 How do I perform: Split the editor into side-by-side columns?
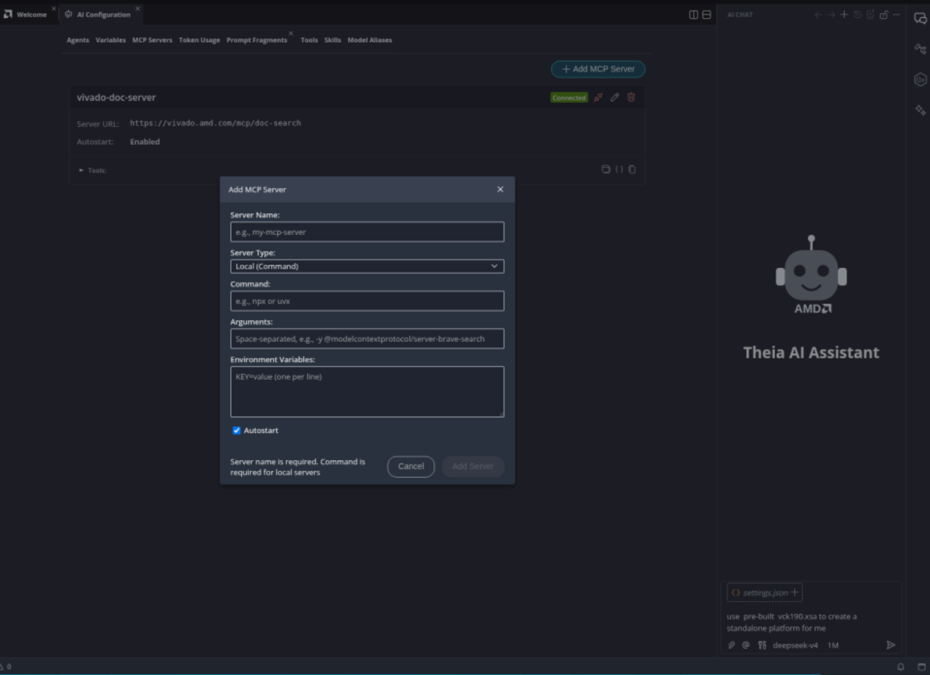tap(693, 15)
